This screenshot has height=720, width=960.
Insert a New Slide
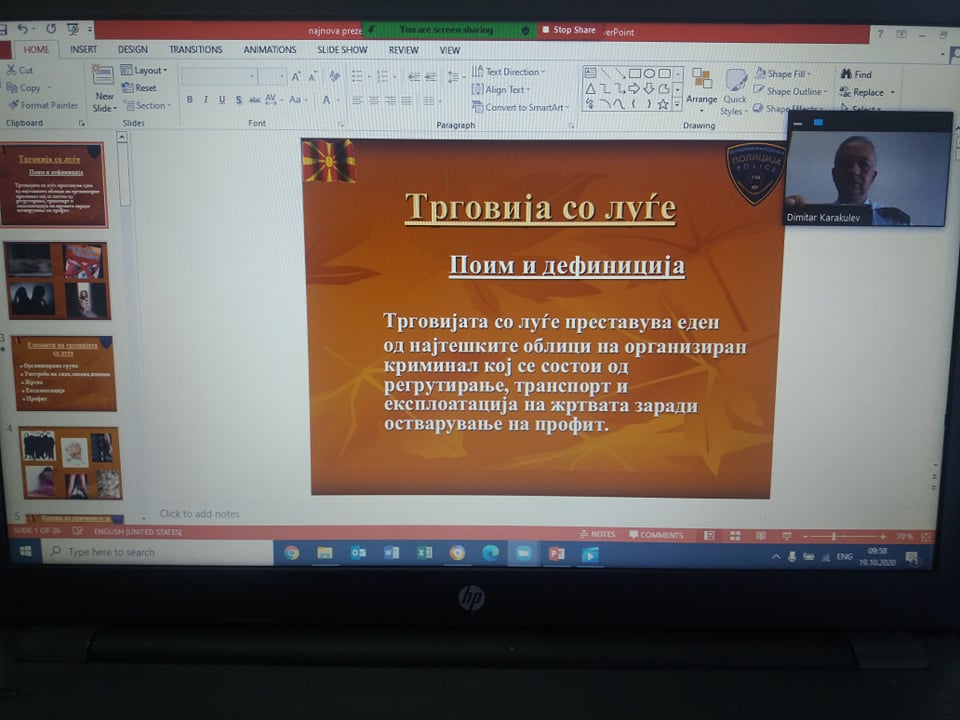pyautogui.click(x=103, y=89)
